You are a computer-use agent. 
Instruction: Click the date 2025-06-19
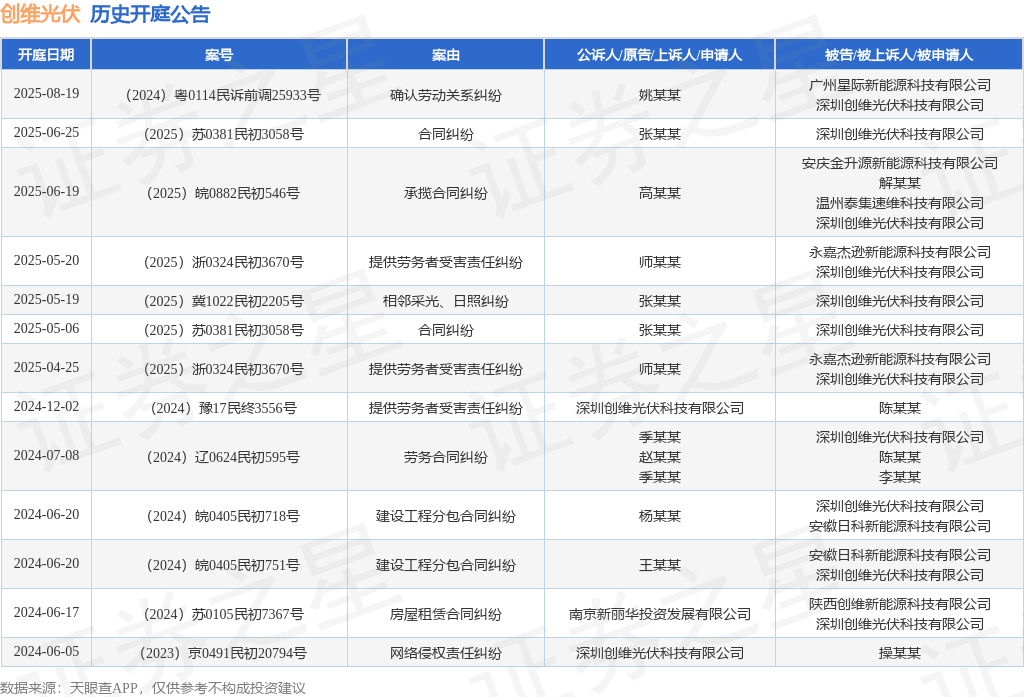46,191
